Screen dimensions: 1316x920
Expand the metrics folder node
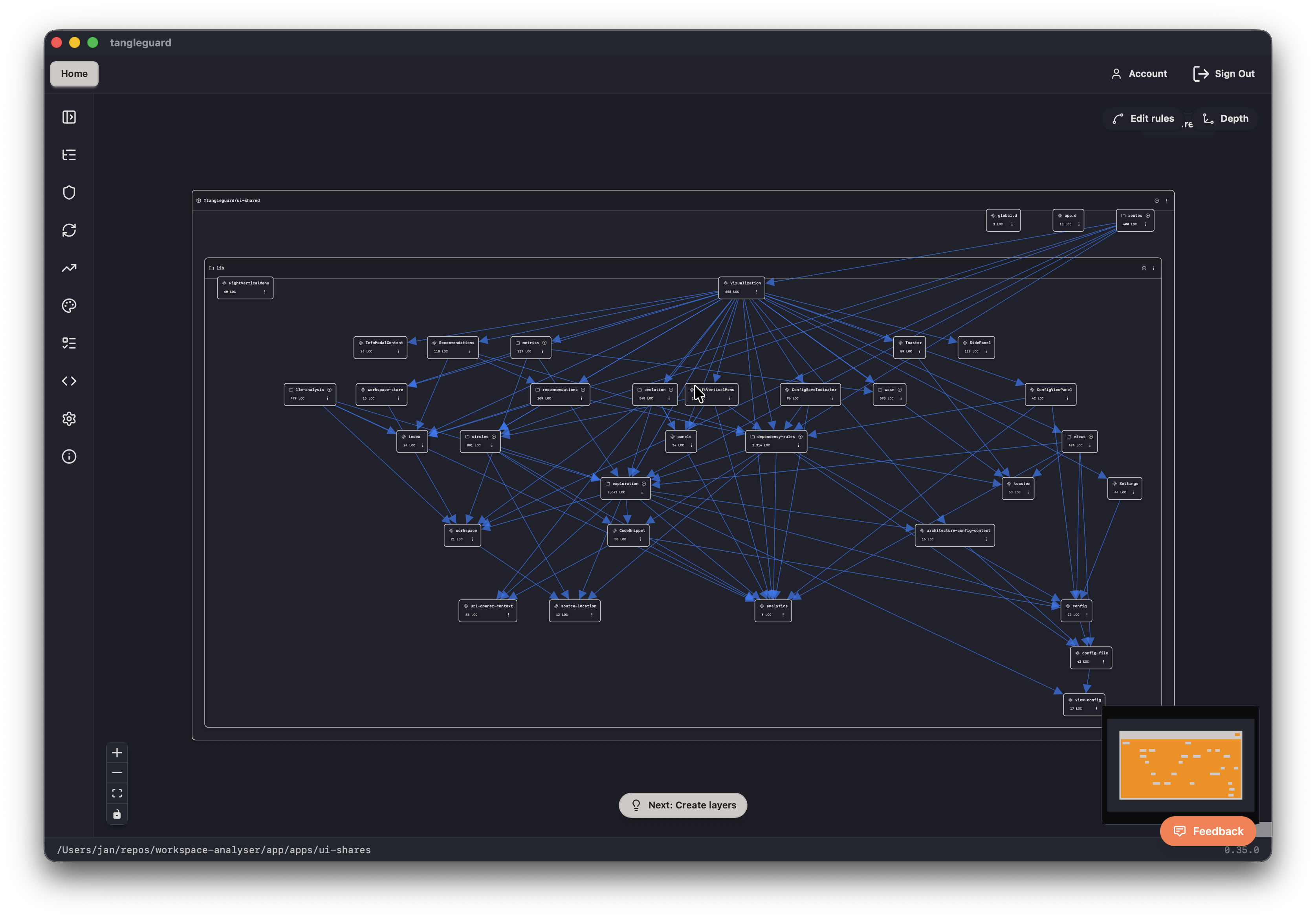pos(544,343)
